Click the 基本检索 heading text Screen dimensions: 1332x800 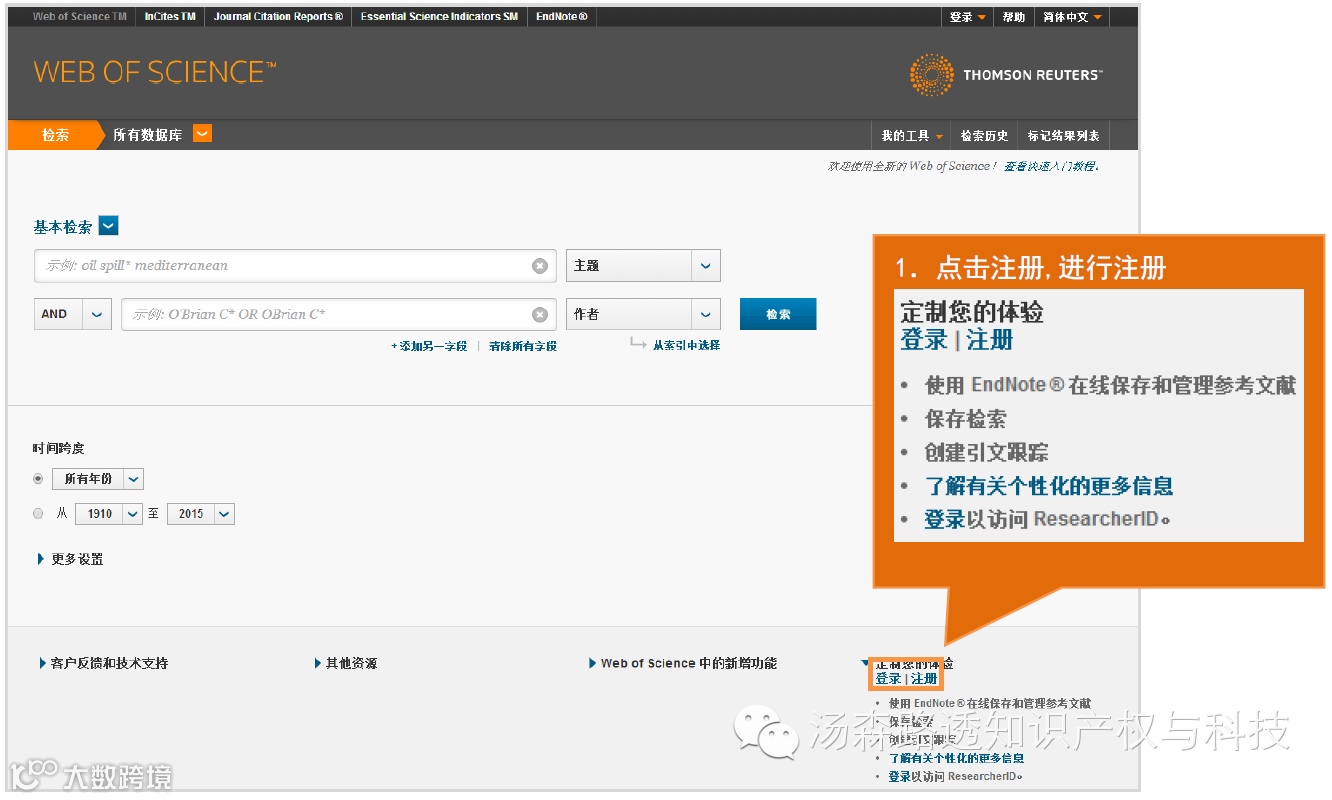click(63, 227)
